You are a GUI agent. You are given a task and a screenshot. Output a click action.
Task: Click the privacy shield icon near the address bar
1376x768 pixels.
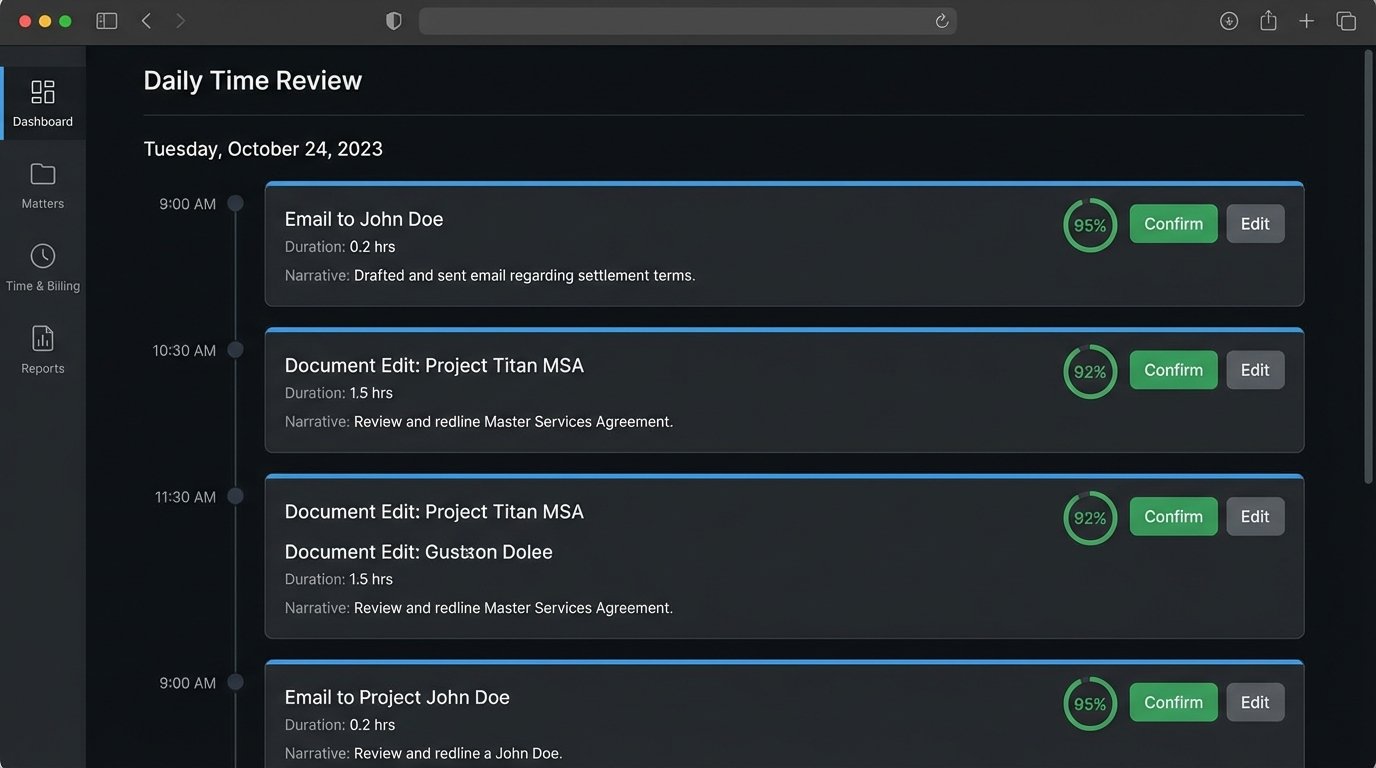tap(393, 20)
